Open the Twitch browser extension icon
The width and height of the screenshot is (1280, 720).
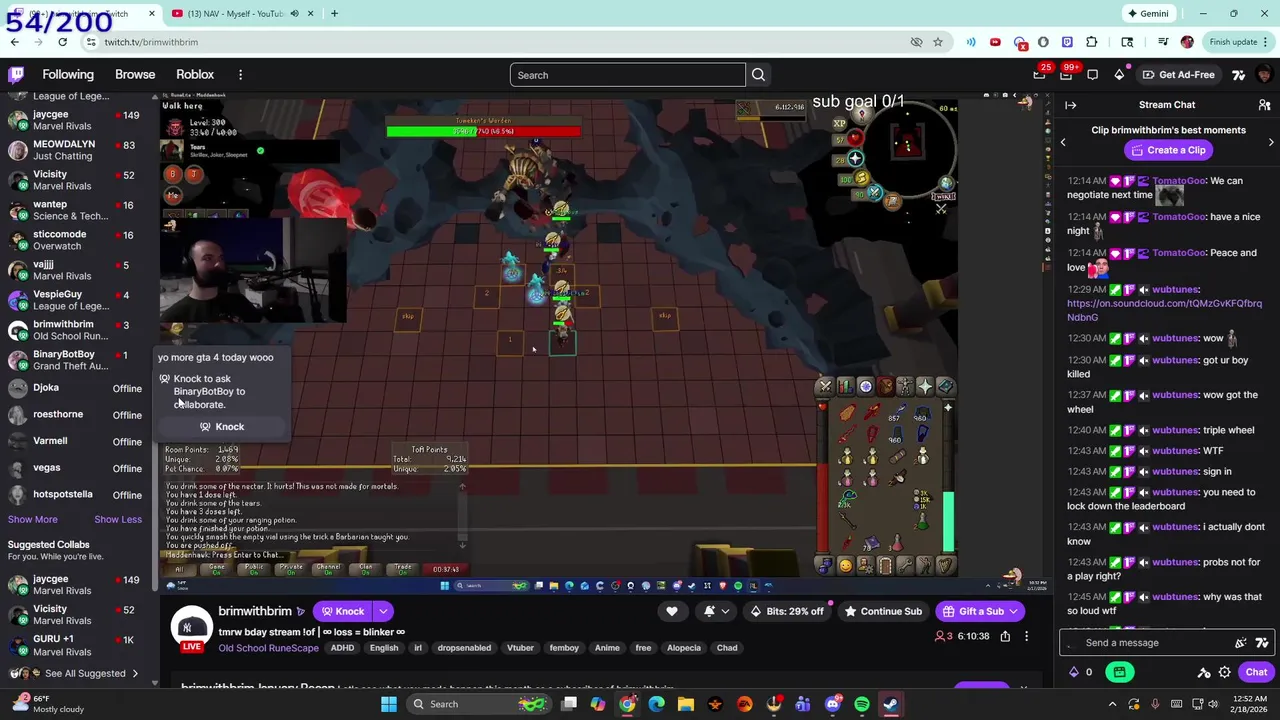tap(1067, 42)
